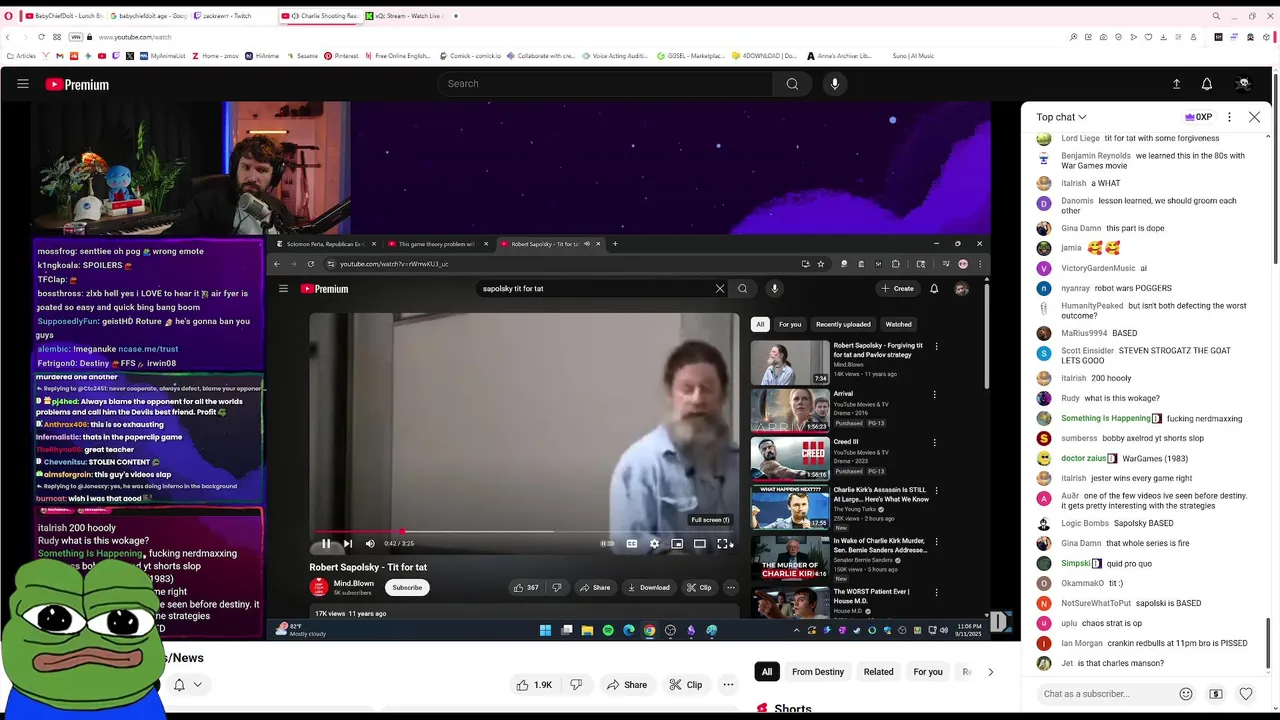
Task: Click Download under the Sapolsky video
Action: [x=649, y=588]
